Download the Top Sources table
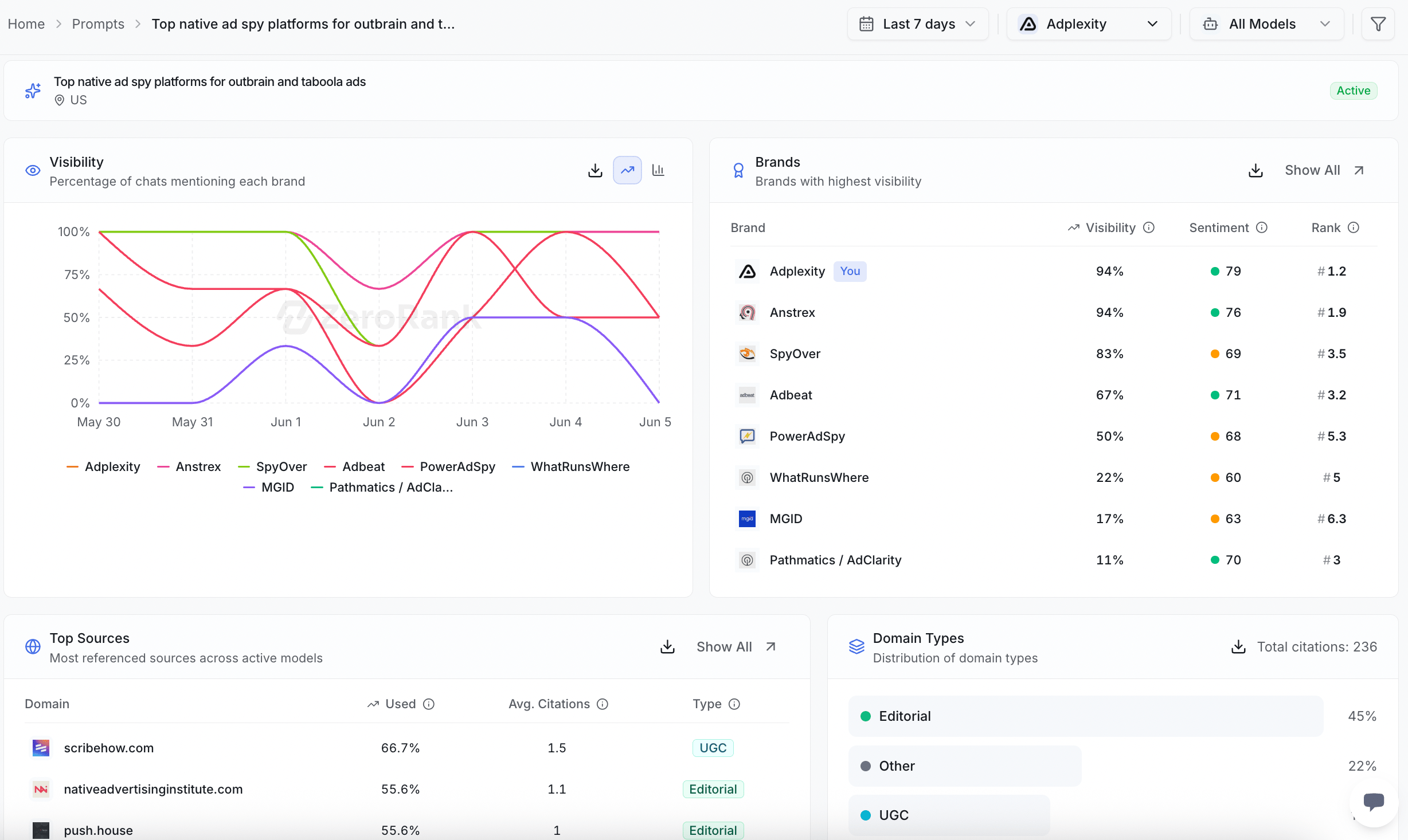1408x840 pixels. click(x=667, y=647)
